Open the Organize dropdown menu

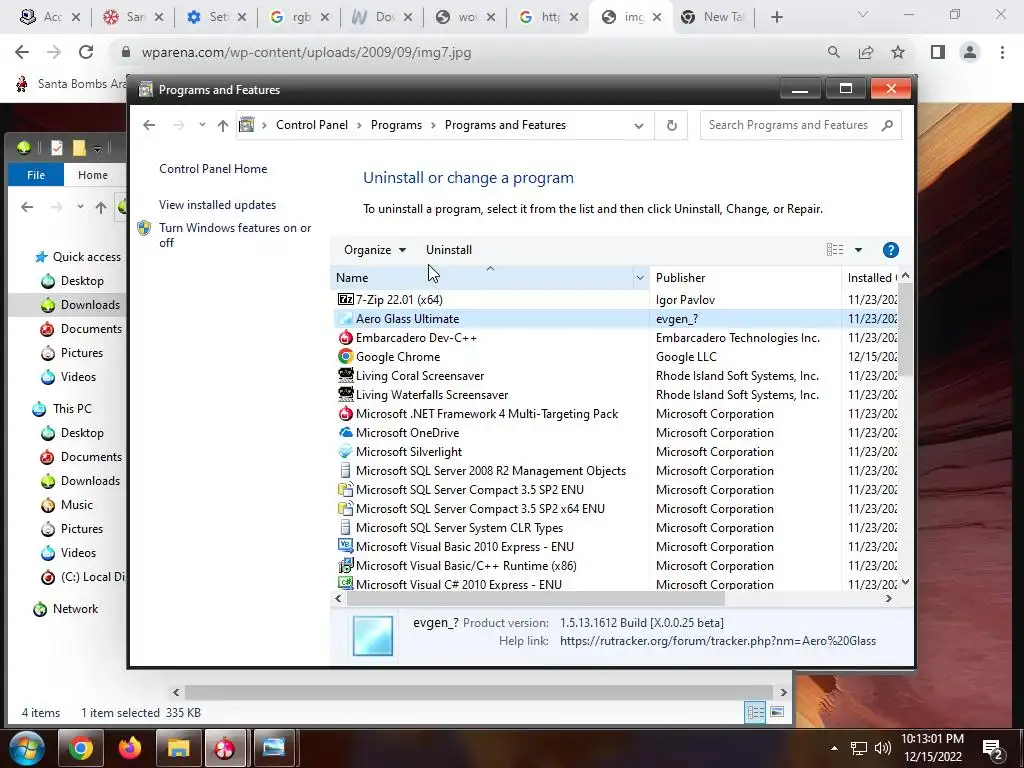coord(375,250)
